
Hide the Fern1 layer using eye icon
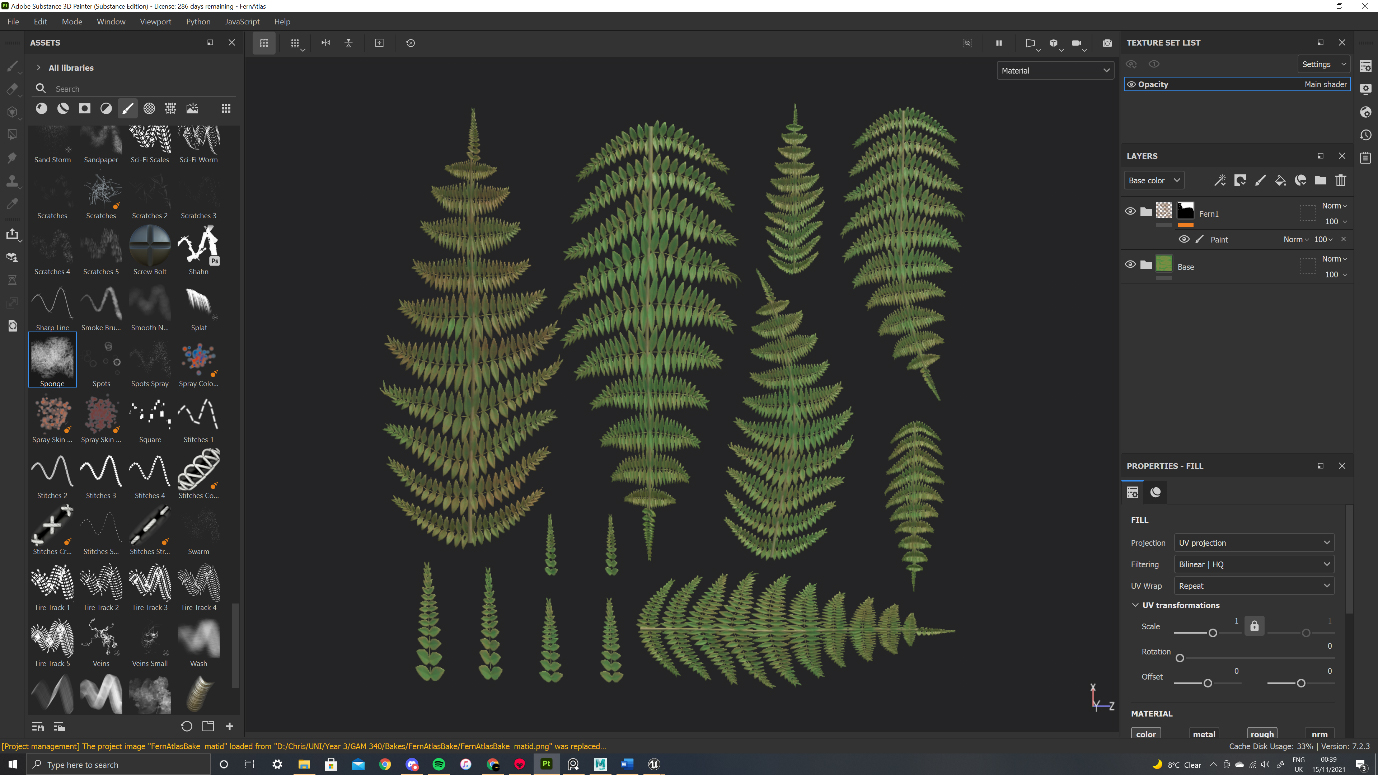click(1130, 212)
